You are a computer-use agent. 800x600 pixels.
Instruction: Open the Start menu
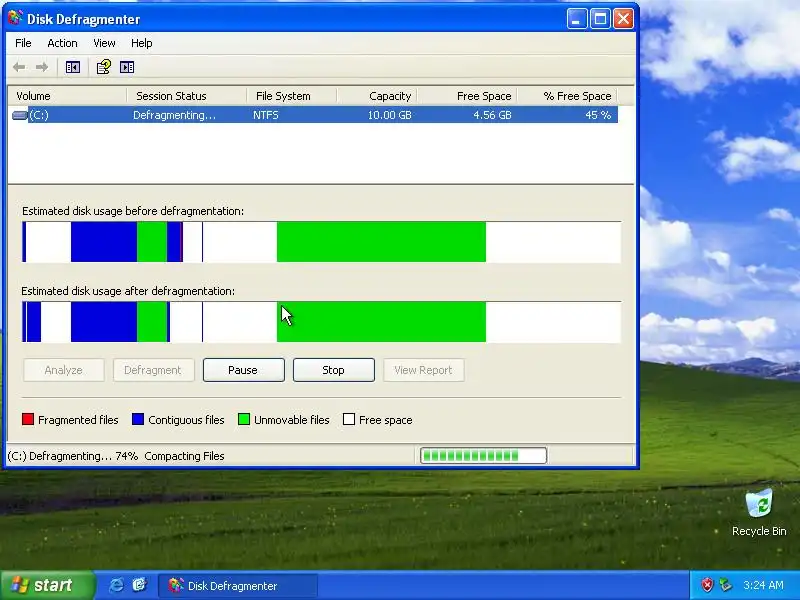coord(47,585)
